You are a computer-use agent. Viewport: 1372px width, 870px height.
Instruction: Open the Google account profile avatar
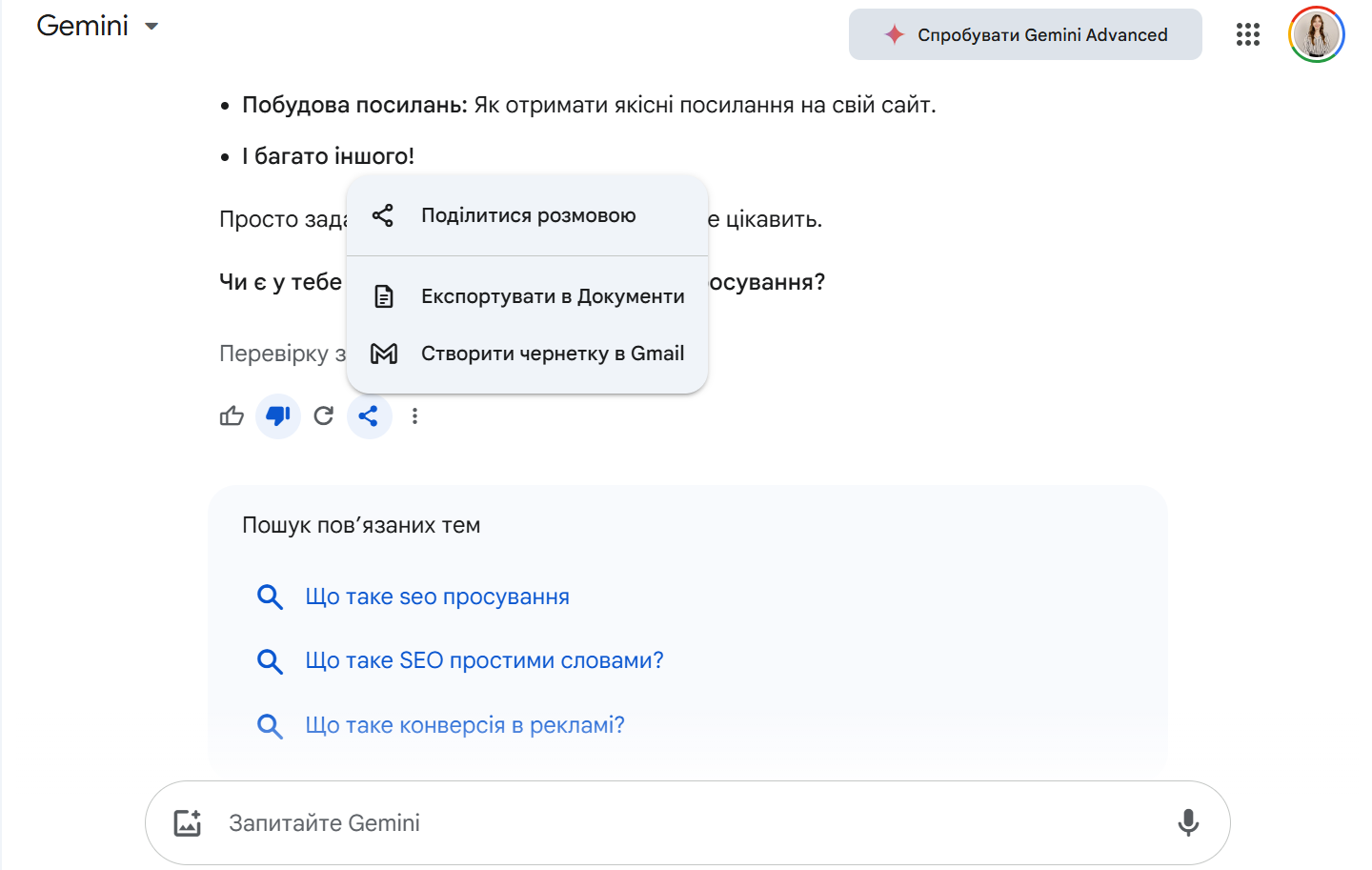(1317, 34)
